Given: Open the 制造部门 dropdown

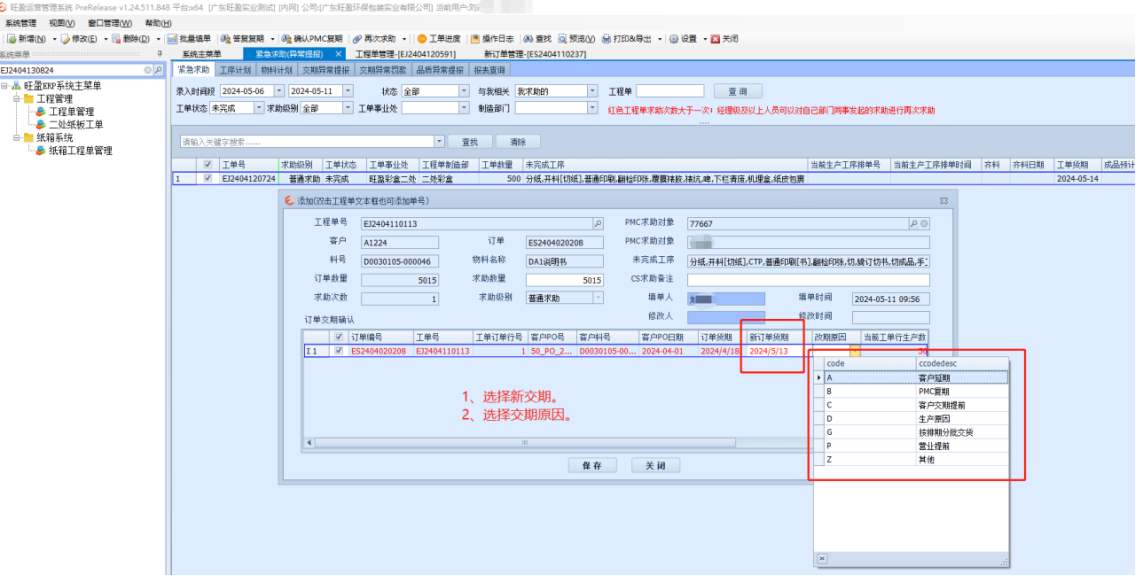Looking at the screenshot, I should click(x=592, y=108).
